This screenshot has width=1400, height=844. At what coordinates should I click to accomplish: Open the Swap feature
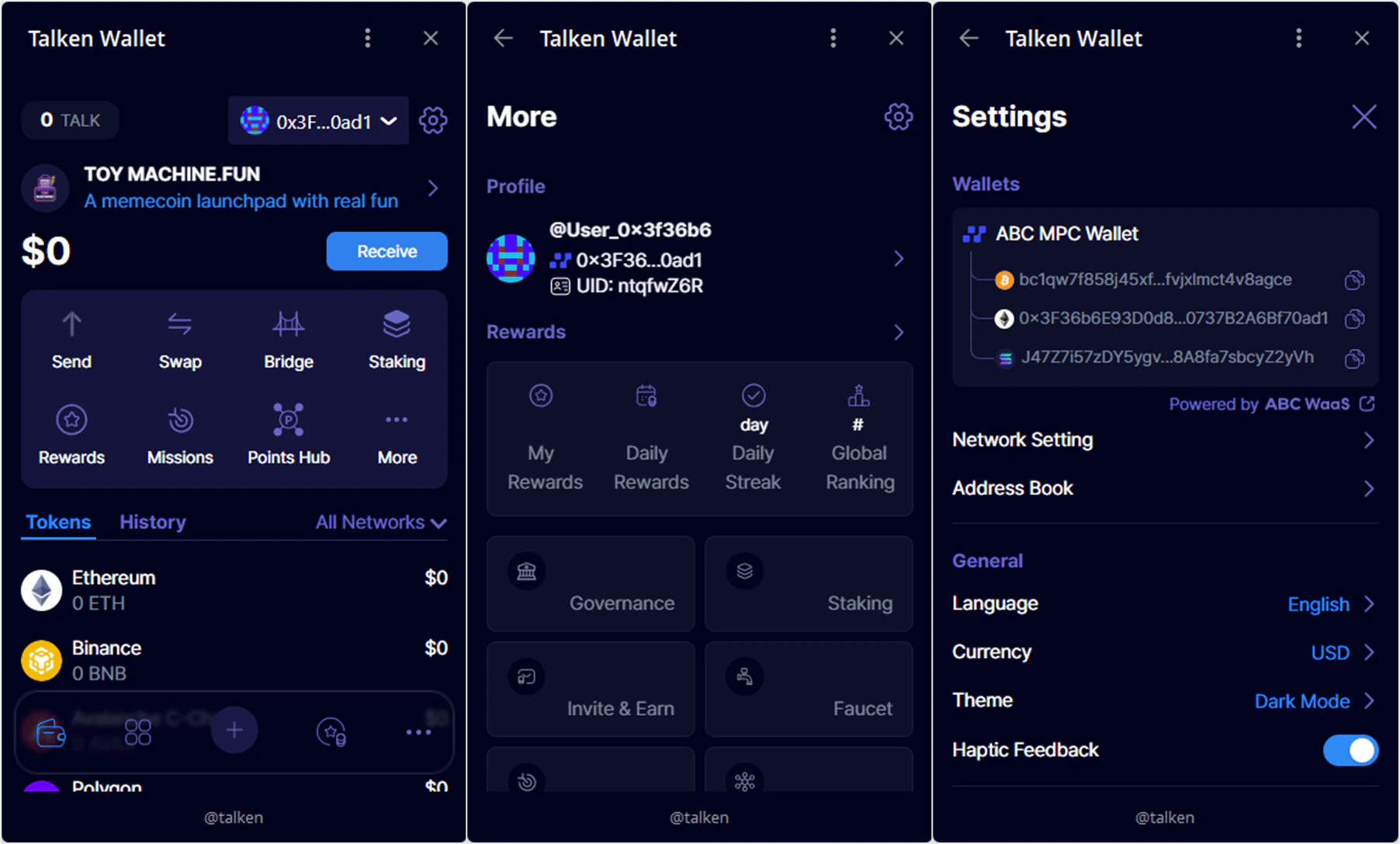[x=180, y=340]
